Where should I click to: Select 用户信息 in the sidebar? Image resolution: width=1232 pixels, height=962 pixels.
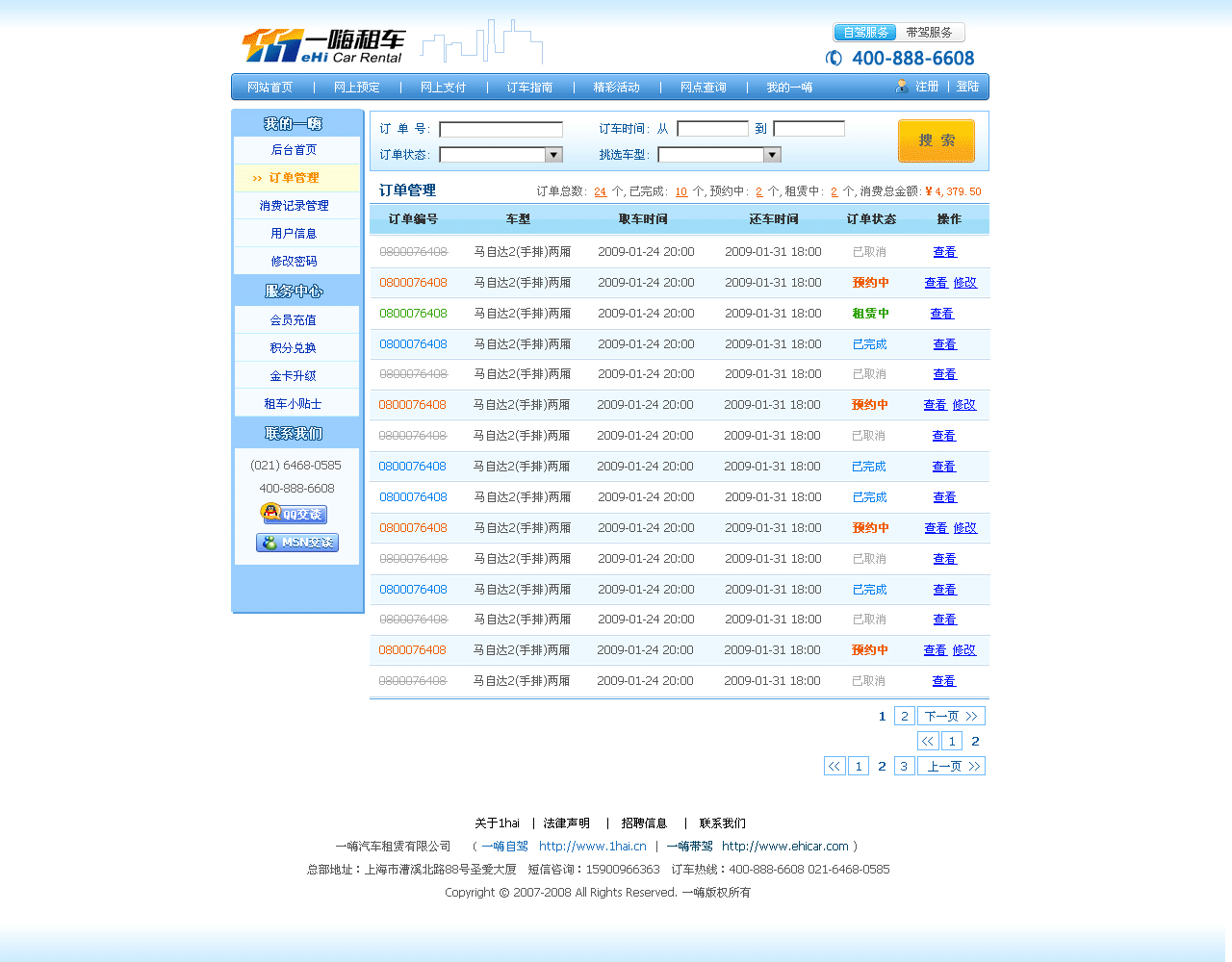click(296, 234)
